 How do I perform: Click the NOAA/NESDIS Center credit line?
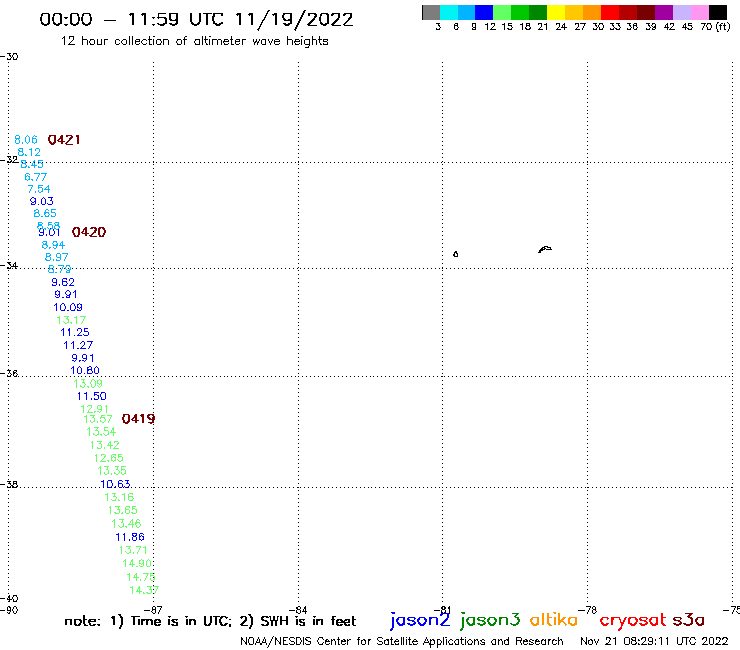click(x=402, y=641)
